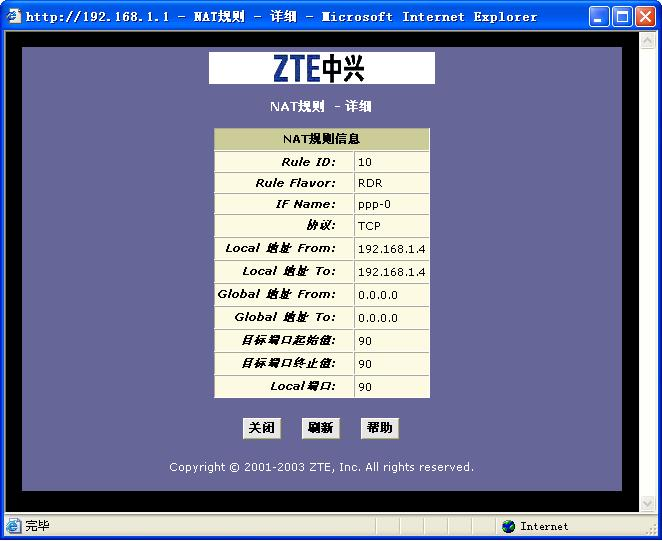Select the 协议 value TCP

tap(369, 226)
